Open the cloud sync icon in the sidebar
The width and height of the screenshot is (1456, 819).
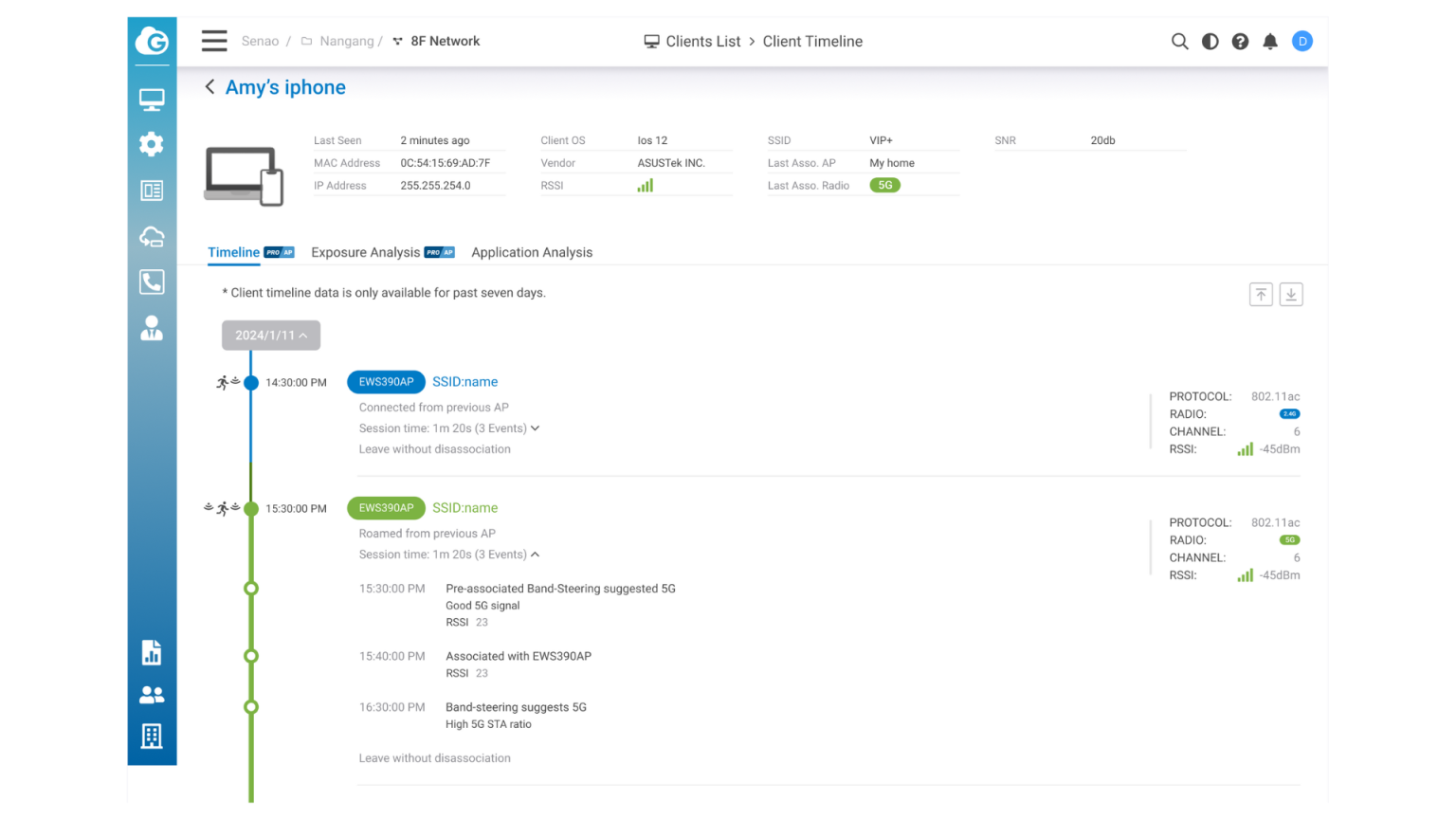tap(152, 236)
